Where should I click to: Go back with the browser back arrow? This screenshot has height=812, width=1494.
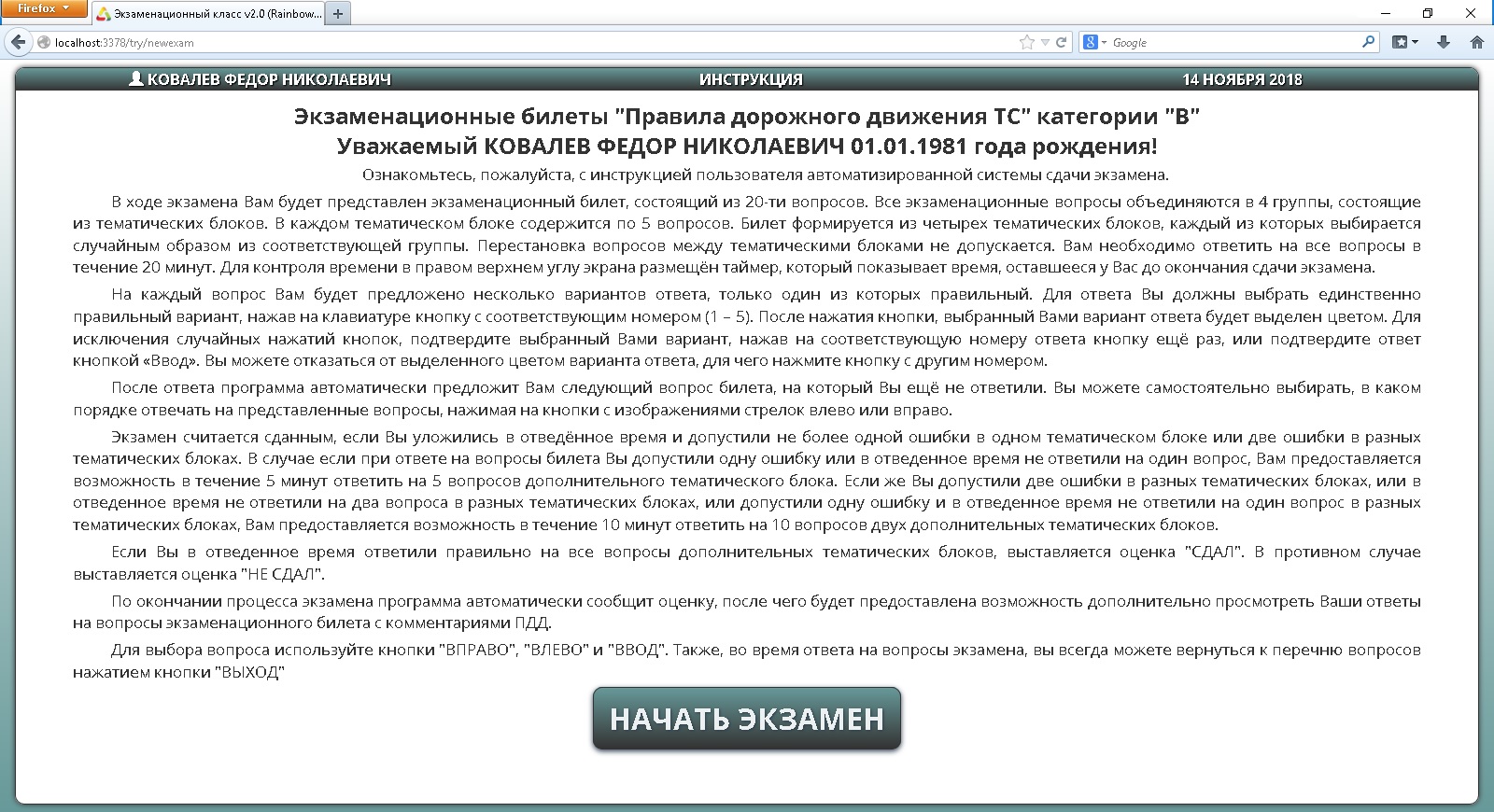point(17,42)
